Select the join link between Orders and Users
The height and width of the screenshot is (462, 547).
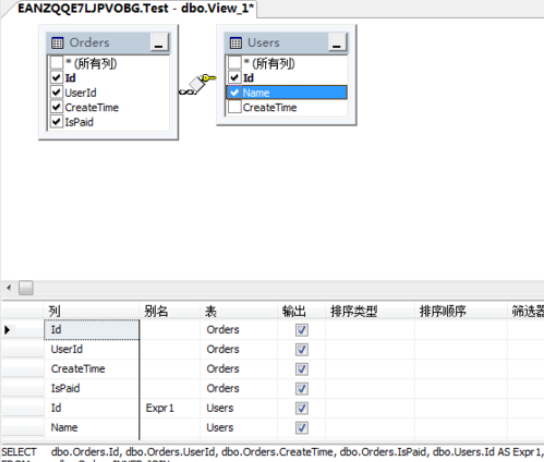pos(197,85)
